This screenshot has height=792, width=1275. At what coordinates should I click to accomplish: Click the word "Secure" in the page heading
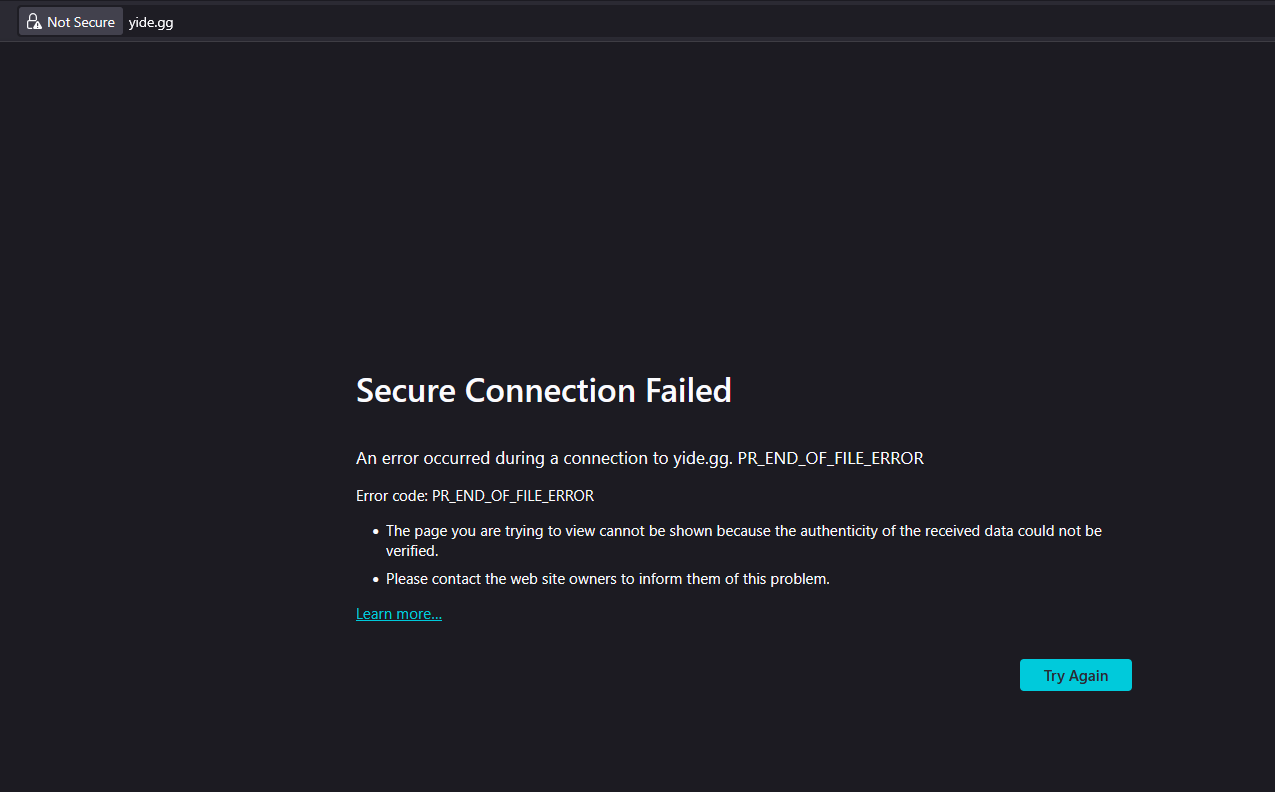(406, 390)
